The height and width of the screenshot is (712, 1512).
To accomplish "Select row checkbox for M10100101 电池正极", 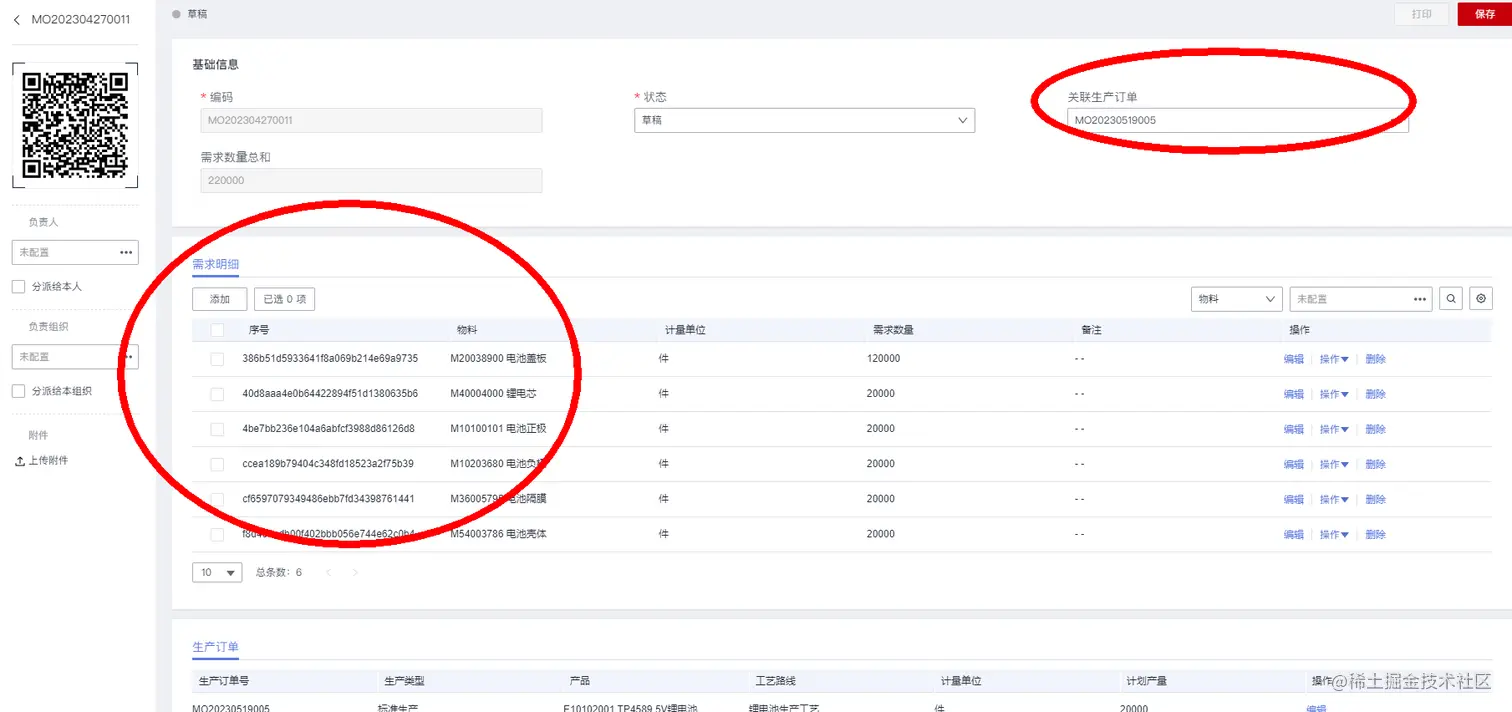I will [217, 429].
